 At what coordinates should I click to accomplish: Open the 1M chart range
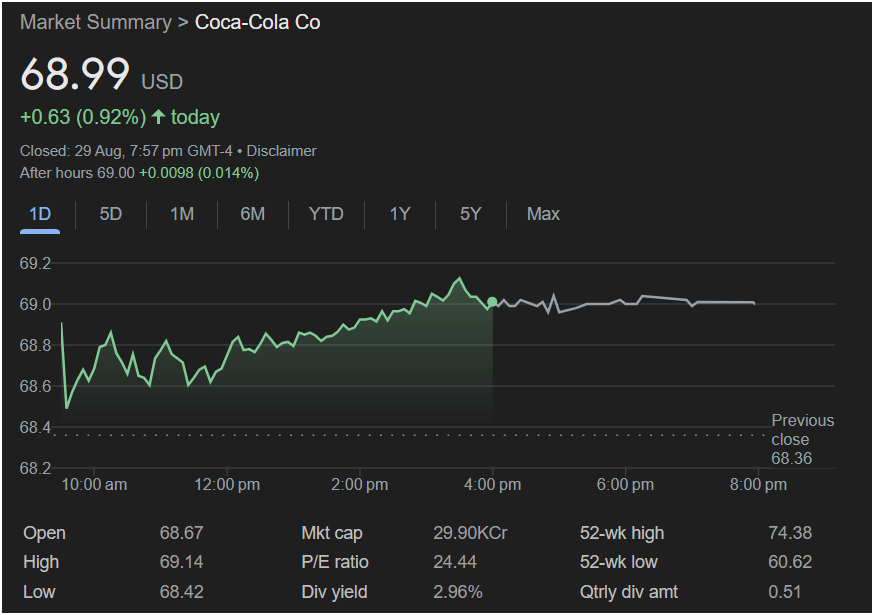pyautogui.click(x=182, y=214)
